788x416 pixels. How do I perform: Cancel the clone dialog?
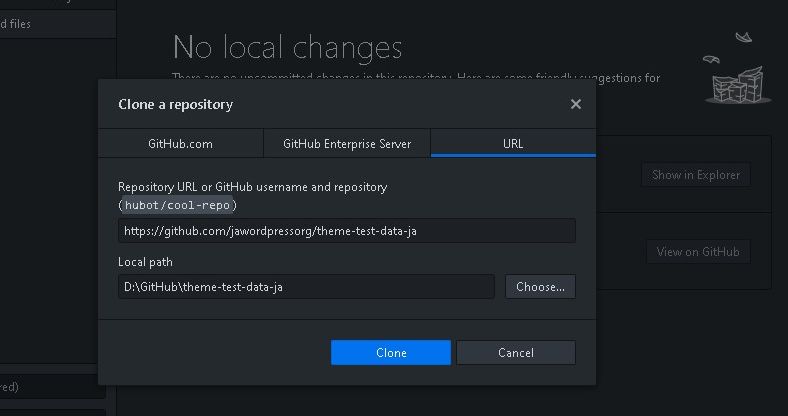515,352
